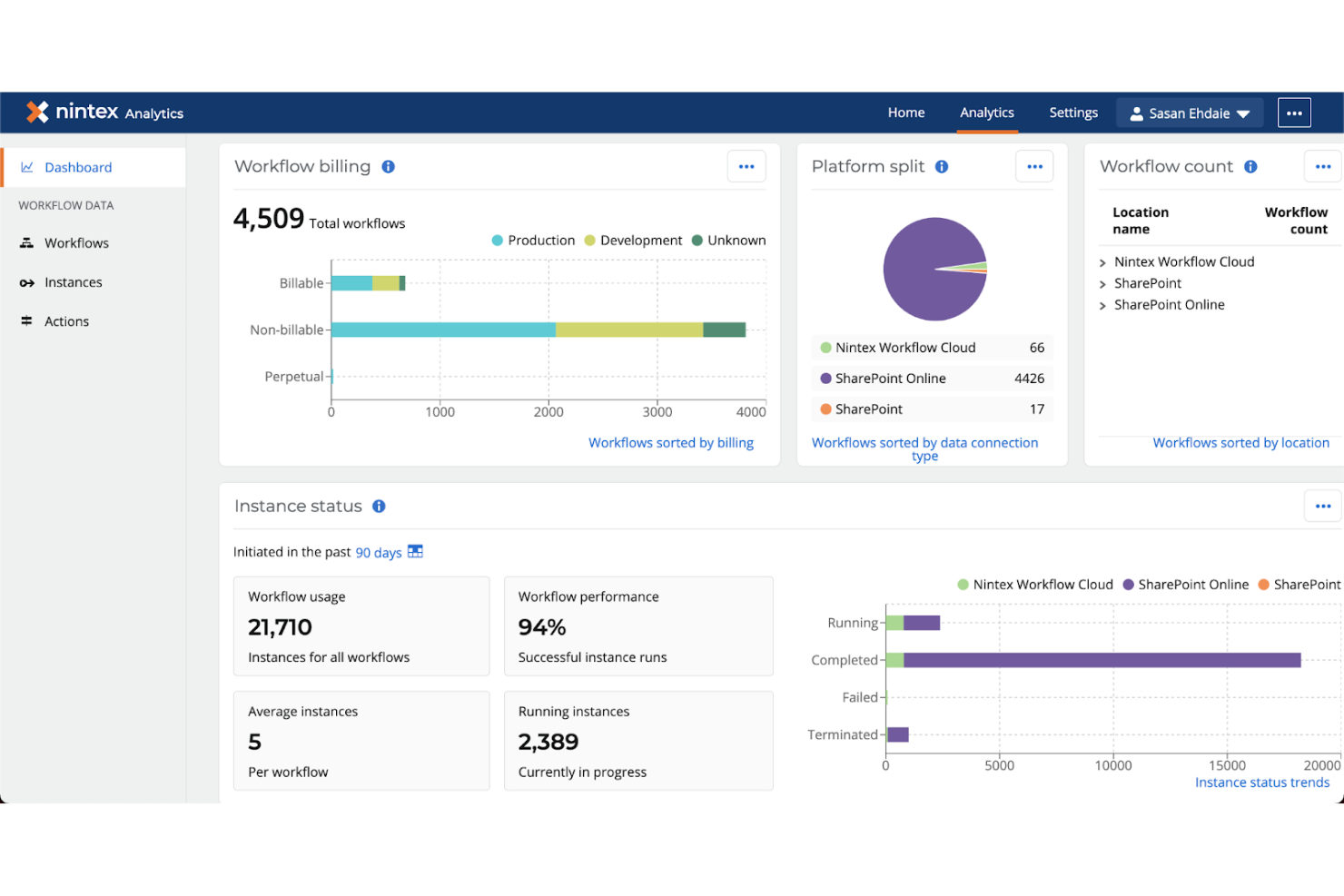The width and height of the screenshot is (1344, 896).
Task: Click the SharePoint Online 4426 value
Action: coord(1029,379)
